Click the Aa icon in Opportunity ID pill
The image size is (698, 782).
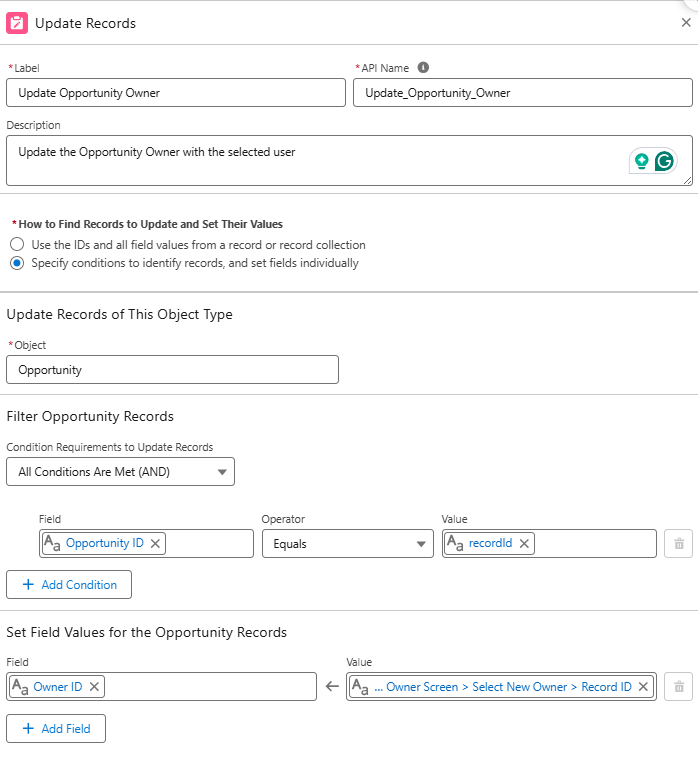click(52, 543)
